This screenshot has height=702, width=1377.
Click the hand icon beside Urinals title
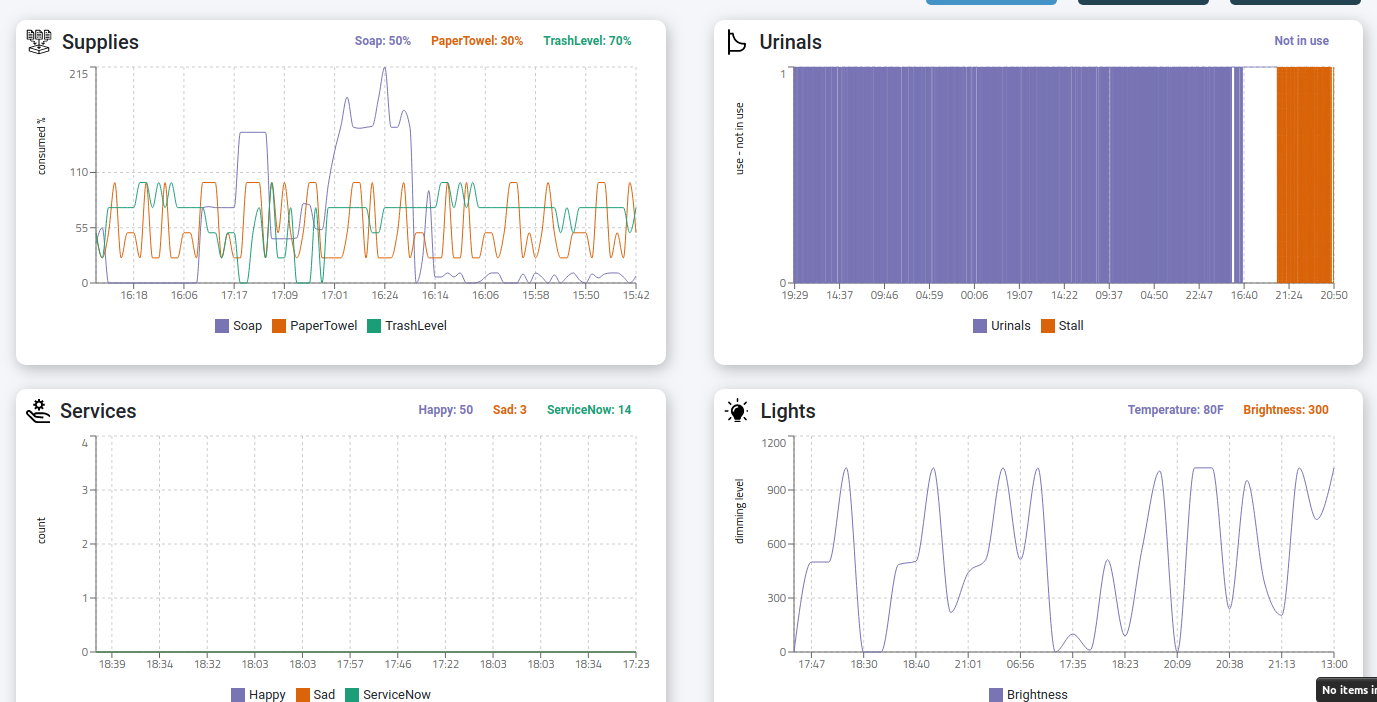pos(736,41)
